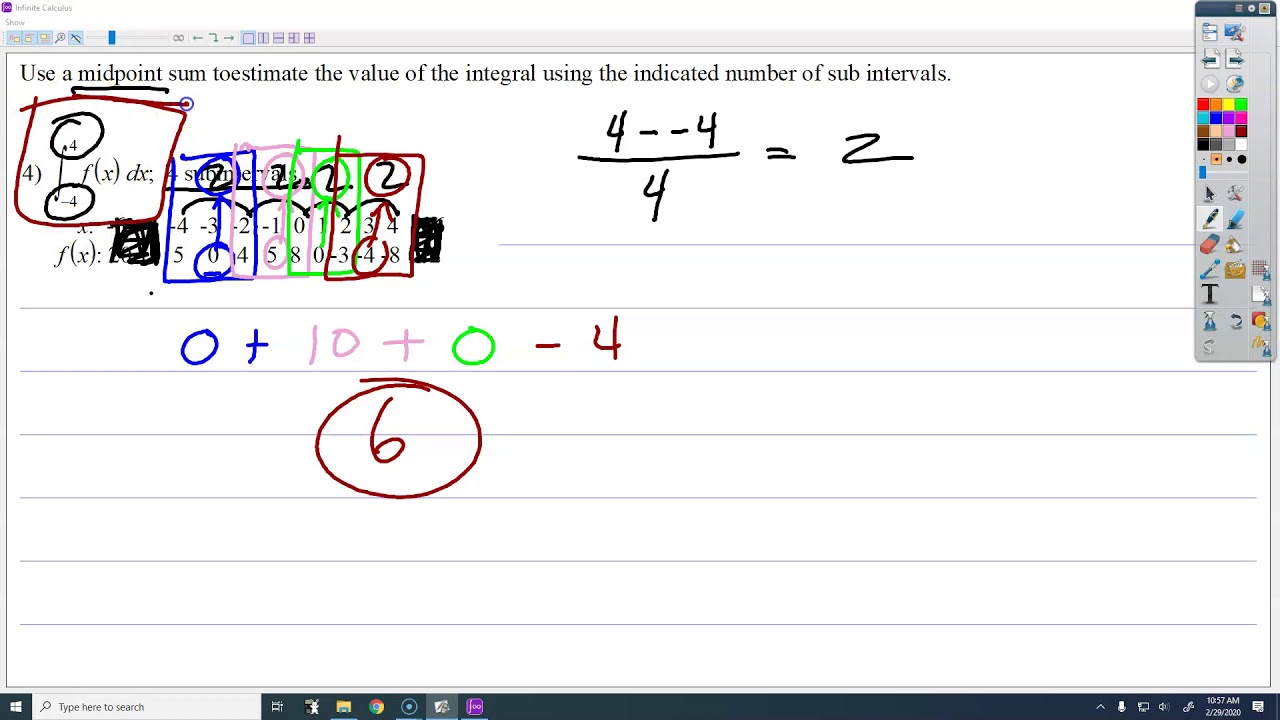Select four-pane grid layout
1280x720 pixels.
point(309,38)
